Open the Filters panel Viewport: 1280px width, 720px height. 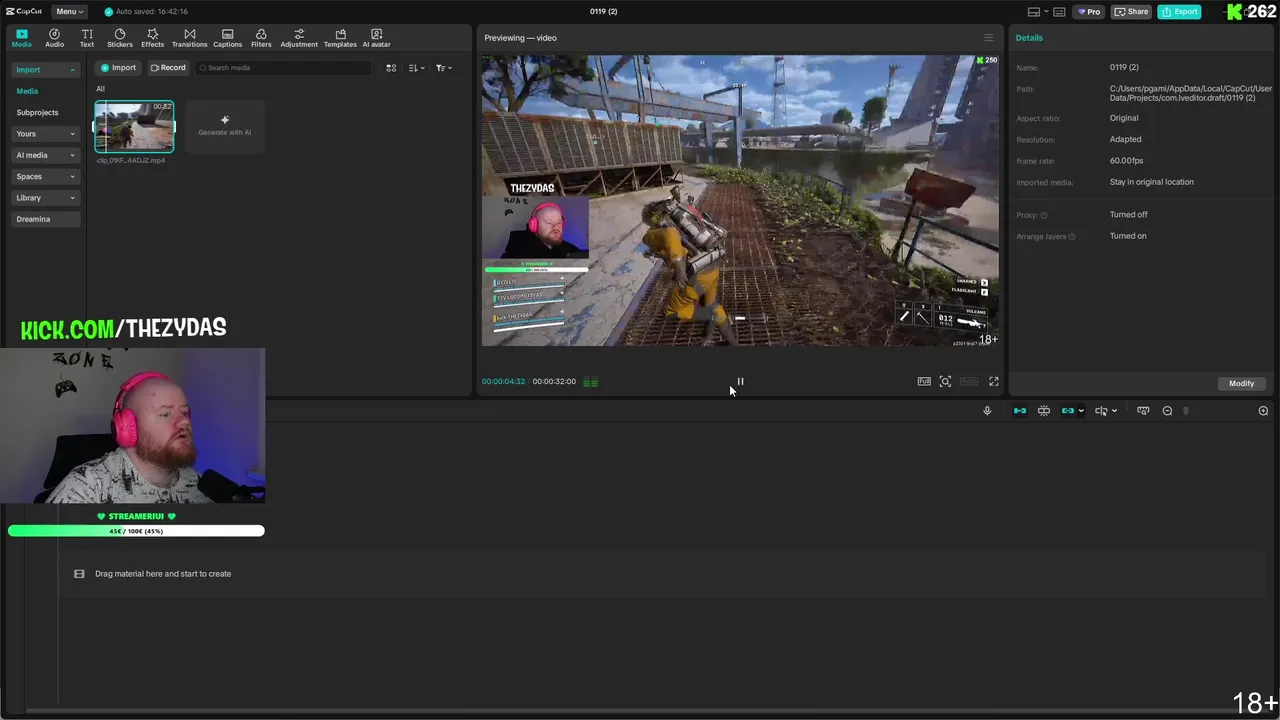point(261,38)
